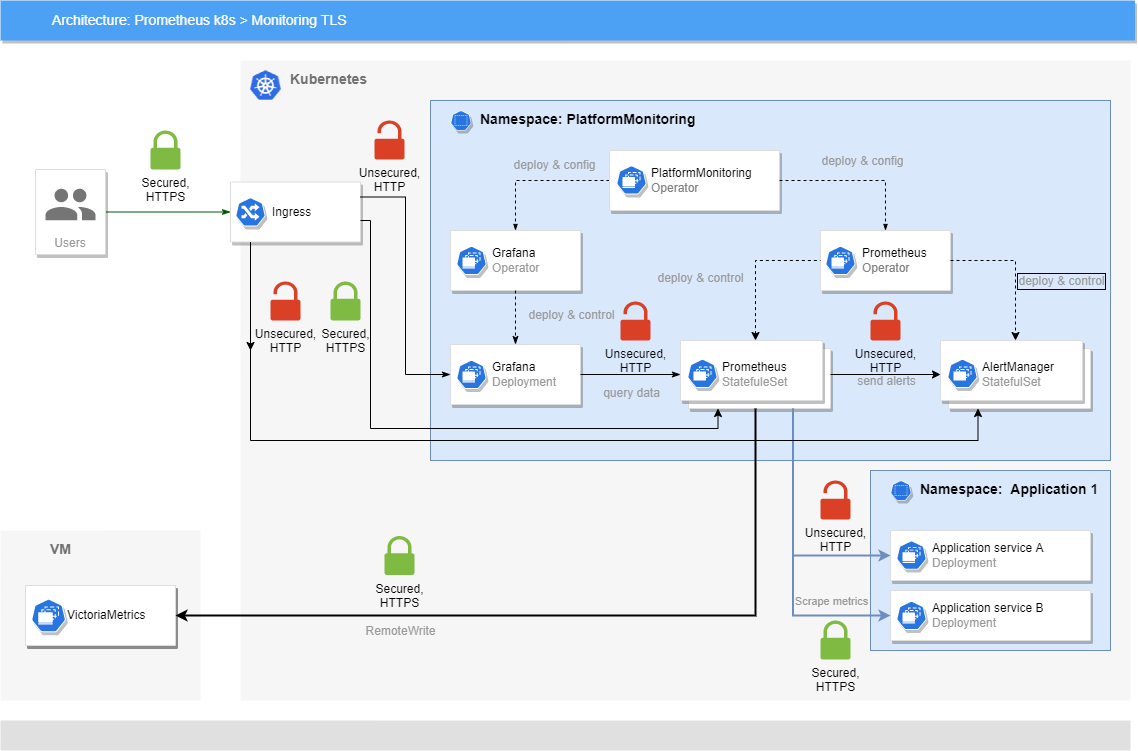Click the 'Namespace: Application 1' title
The height and width of the screenshot is (751, 1138).
click(1008, 489)
